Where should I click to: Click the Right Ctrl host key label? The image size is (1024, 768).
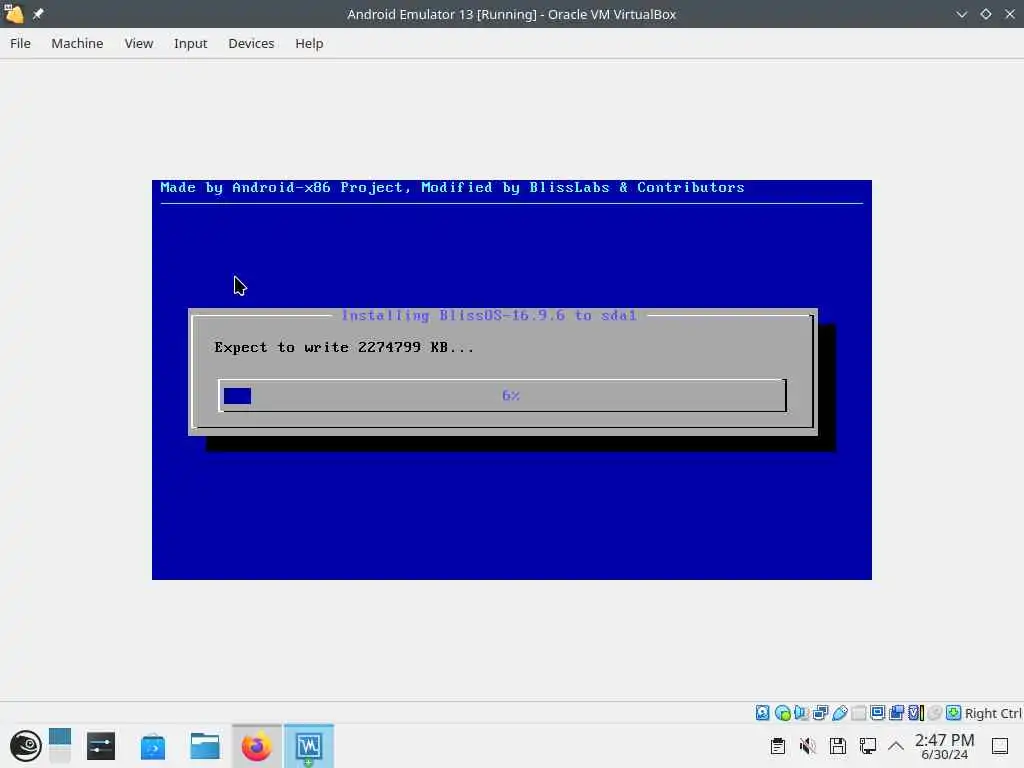(993, 713)
